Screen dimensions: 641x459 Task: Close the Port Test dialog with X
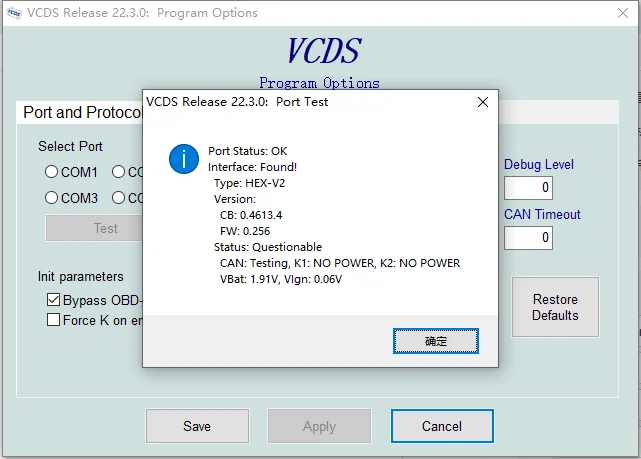click(483, 102)
